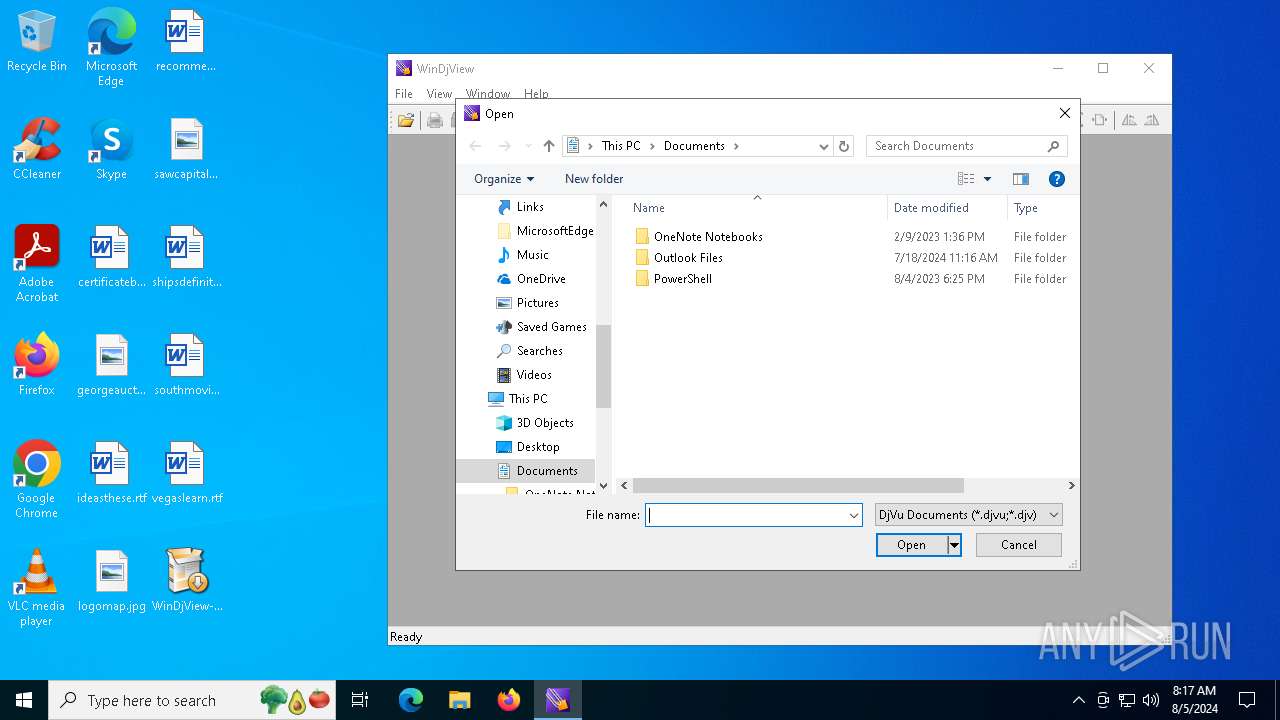Click the File name input field
The width and height of the screenshot is (1280, 720).
coord(746,515)
